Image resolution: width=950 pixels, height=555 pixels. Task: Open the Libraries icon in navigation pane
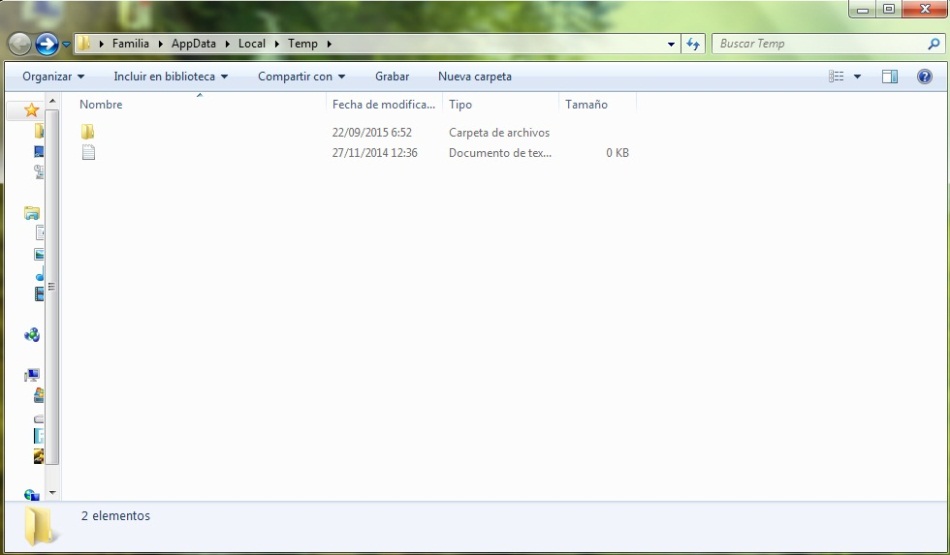[x=32, y=213]
